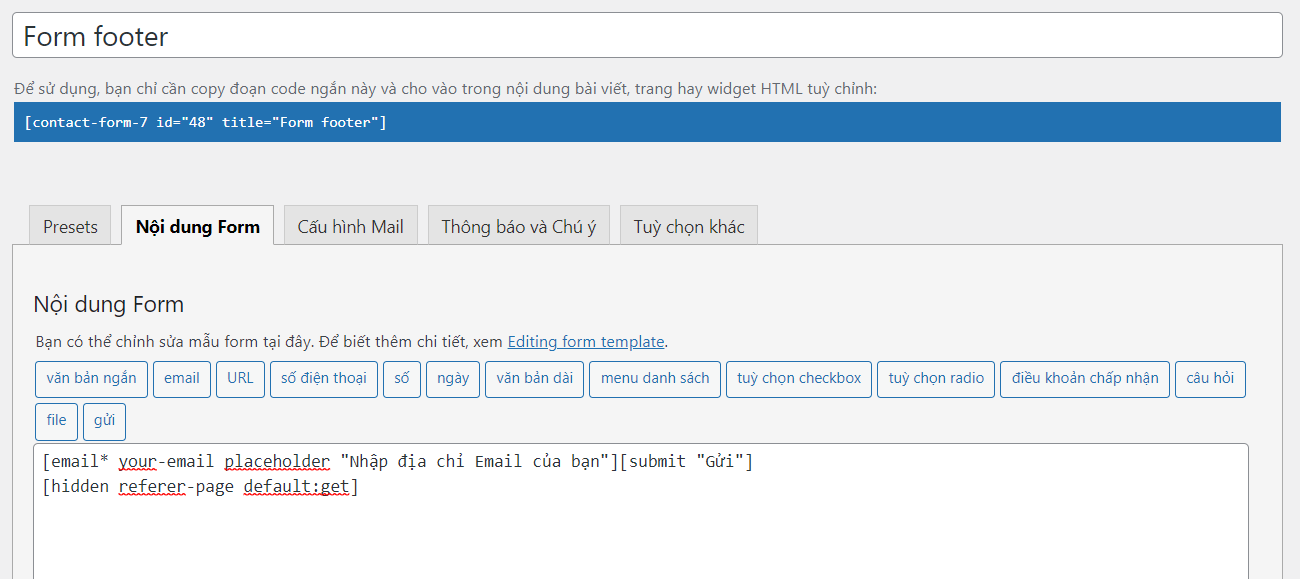Insert an email field tag
This screenshot has height=579, width=1300.
point(182,379)
